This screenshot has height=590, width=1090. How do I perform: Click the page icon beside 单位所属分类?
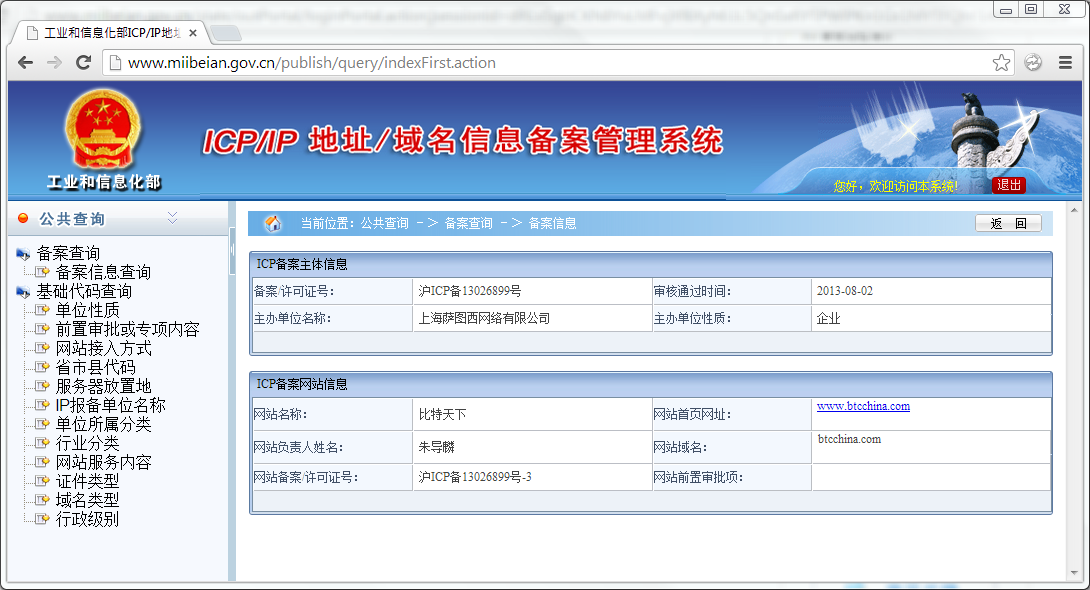click(42, 424)
